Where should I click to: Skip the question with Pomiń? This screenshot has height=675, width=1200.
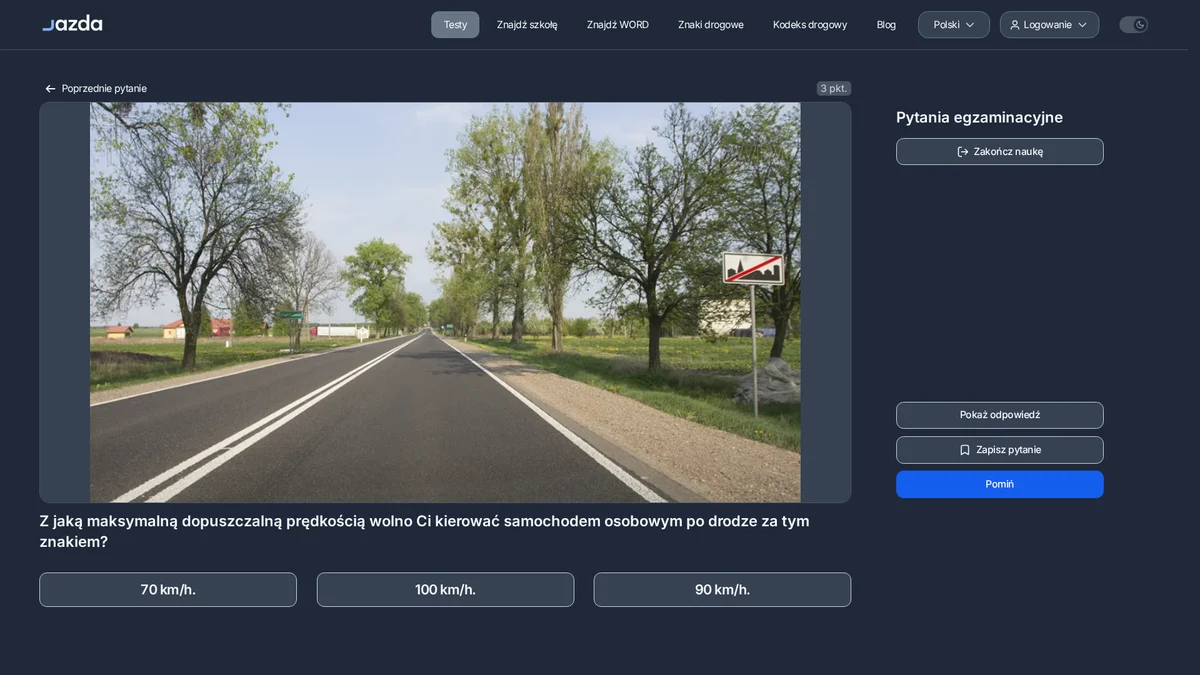(x=1000, y=484)
